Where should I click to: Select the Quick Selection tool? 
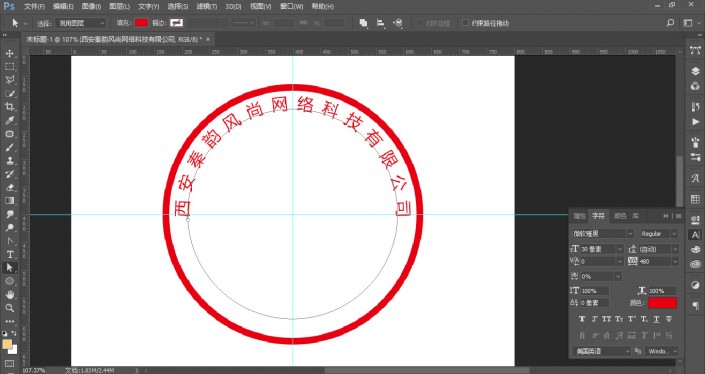click(9, 94)
